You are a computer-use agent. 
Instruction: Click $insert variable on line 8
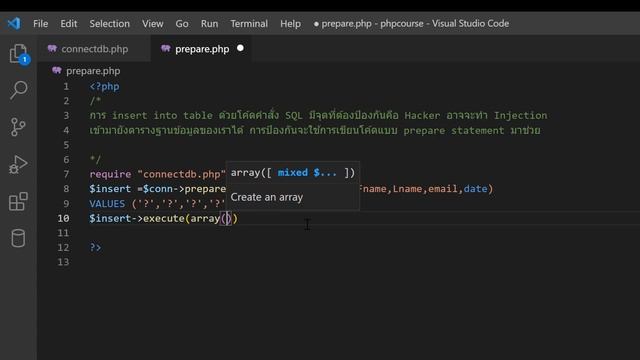(x=110, y=189)
